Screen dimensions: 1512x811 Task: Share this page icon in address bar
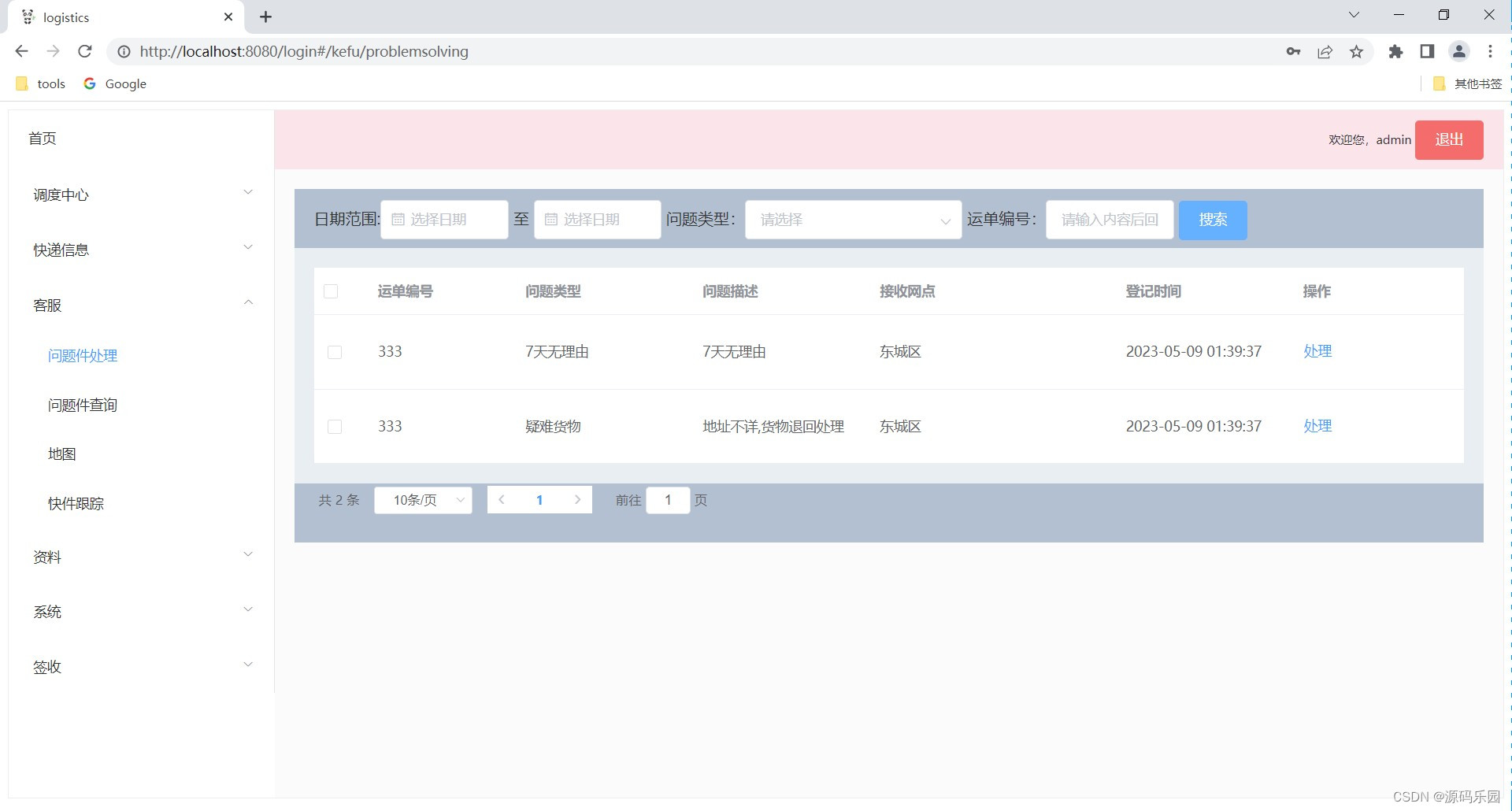[x=1325, y=51]
